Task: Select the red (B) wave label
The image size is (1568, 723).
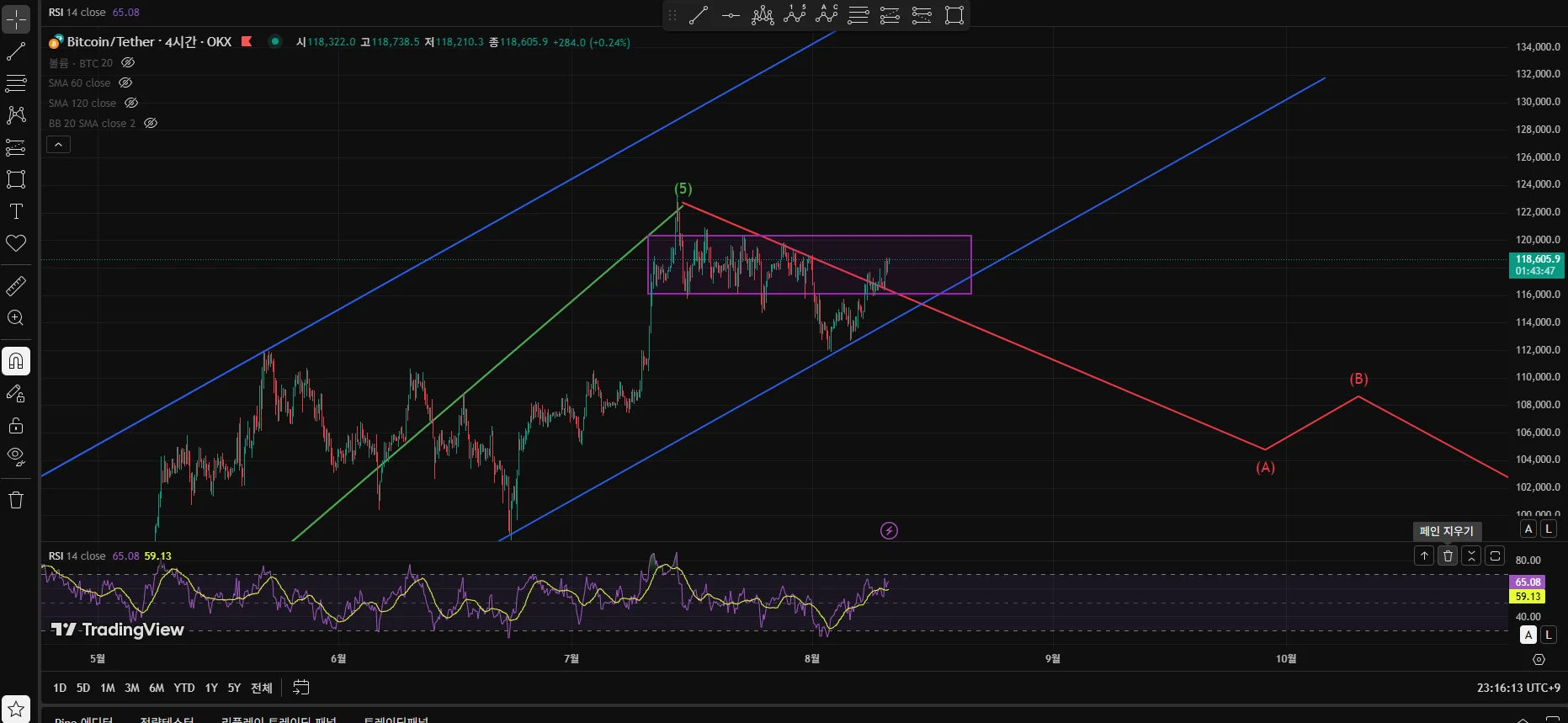Action: [1358, 380]
